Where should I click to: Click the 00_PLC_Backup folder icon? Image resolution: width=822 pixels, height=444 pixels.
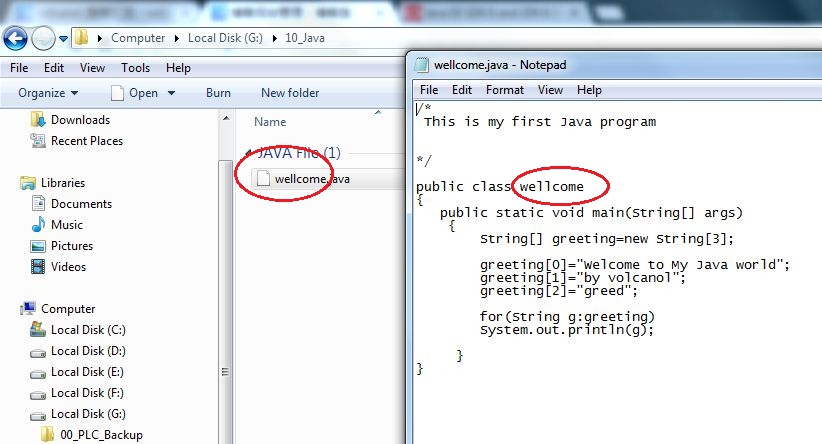tap(48, 434)
